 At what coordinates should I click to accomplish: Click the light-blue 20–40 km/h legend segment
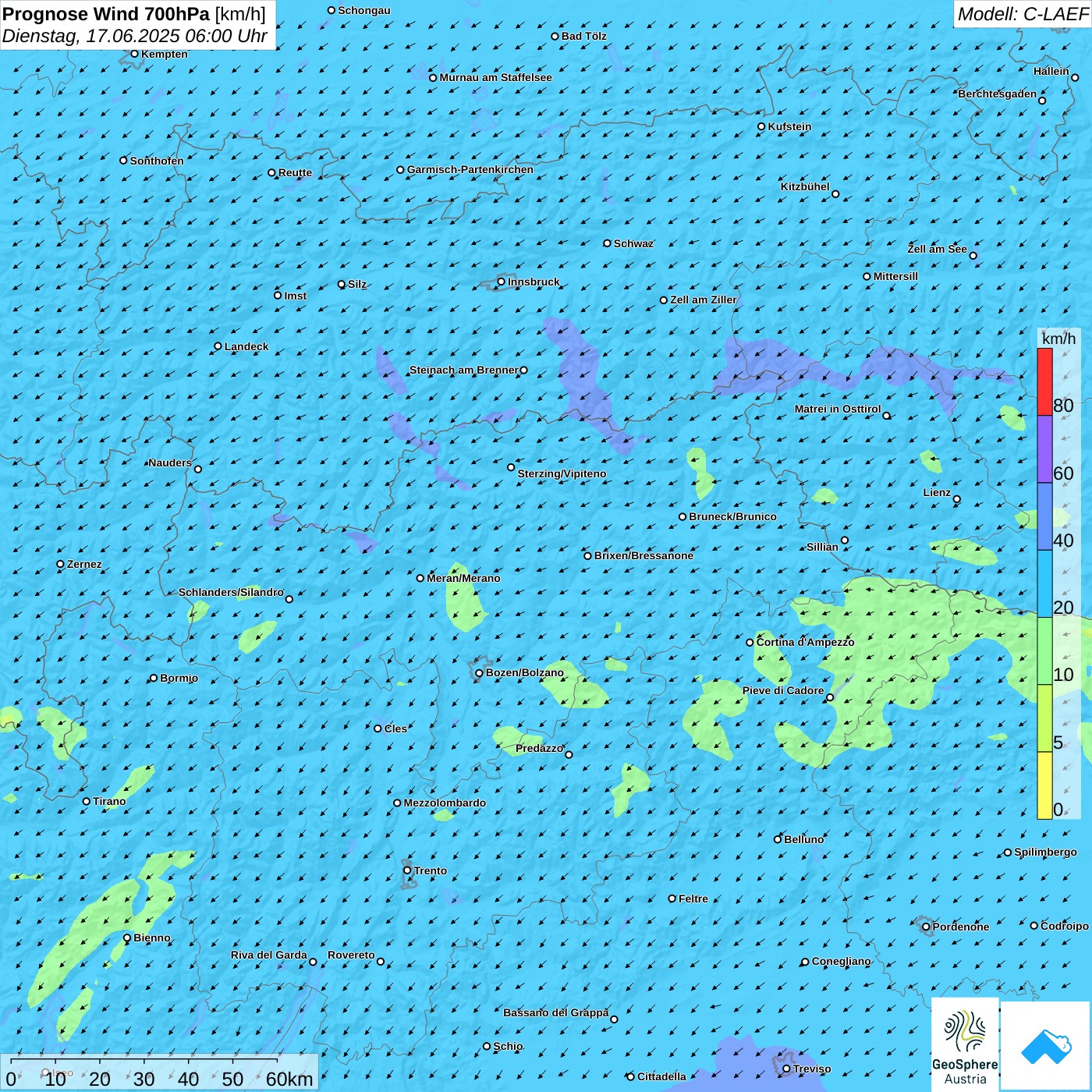tap(1044, 584)
